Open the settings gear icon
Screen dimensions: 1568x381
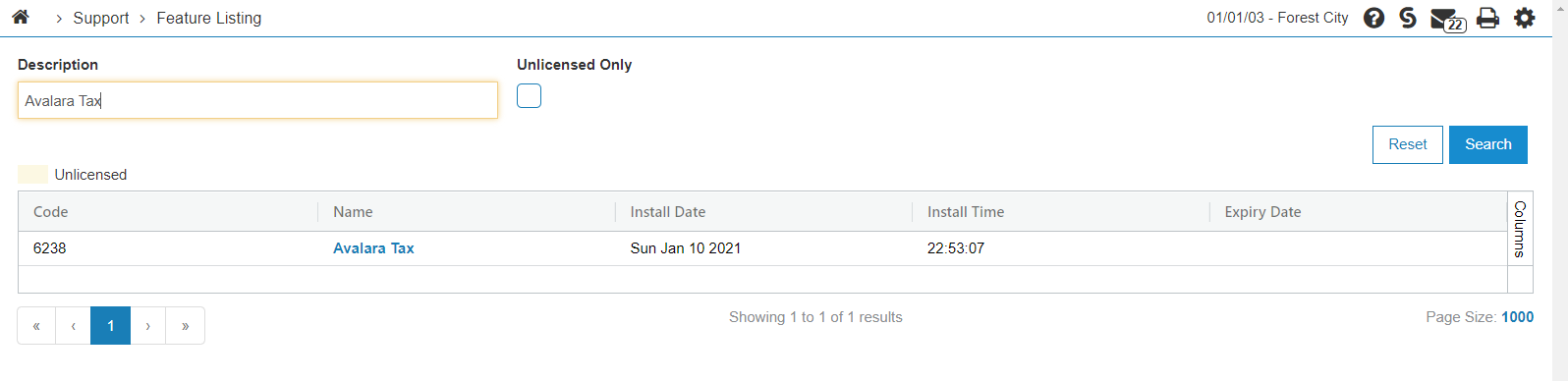[x=1524, y=18]
